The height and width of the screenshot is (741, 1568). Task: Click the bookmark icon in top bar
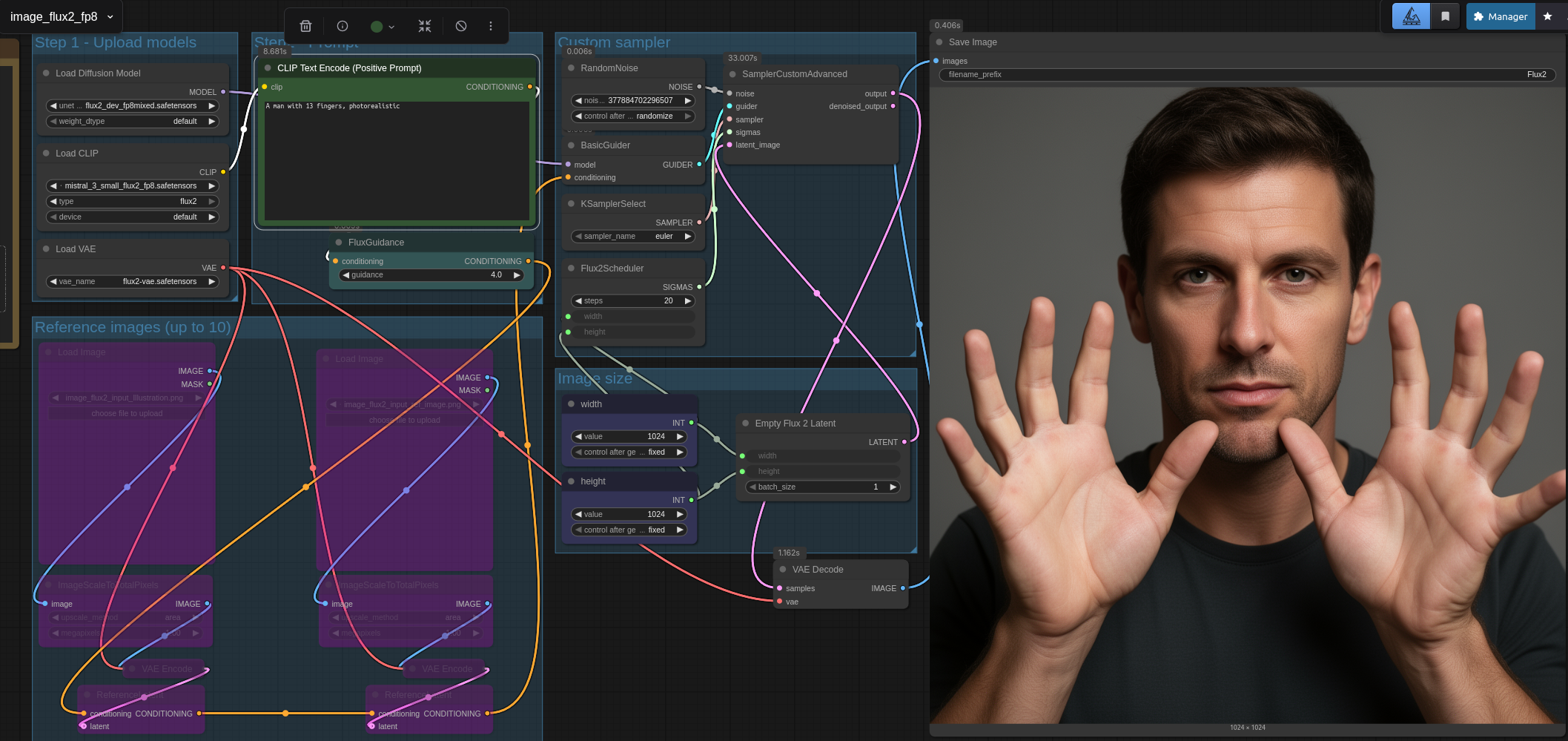point(1445,16)
